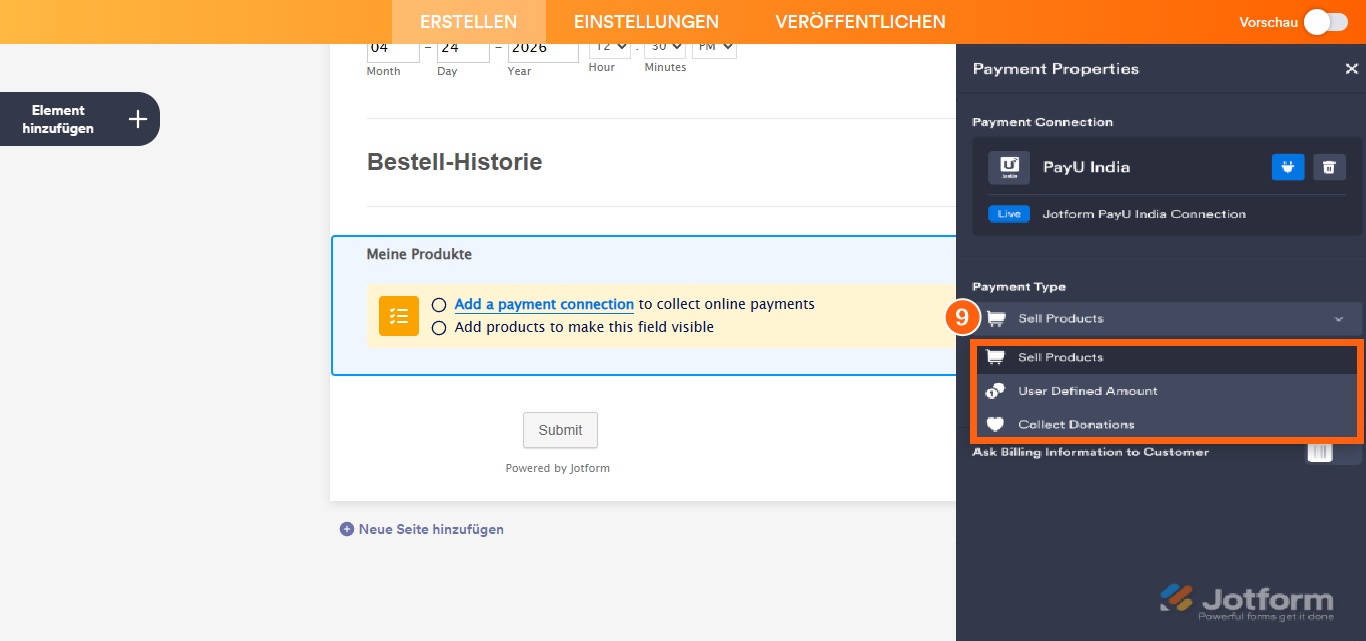
Task: Delete the PayU India connection via trash icon
Action: [1329, 167]
